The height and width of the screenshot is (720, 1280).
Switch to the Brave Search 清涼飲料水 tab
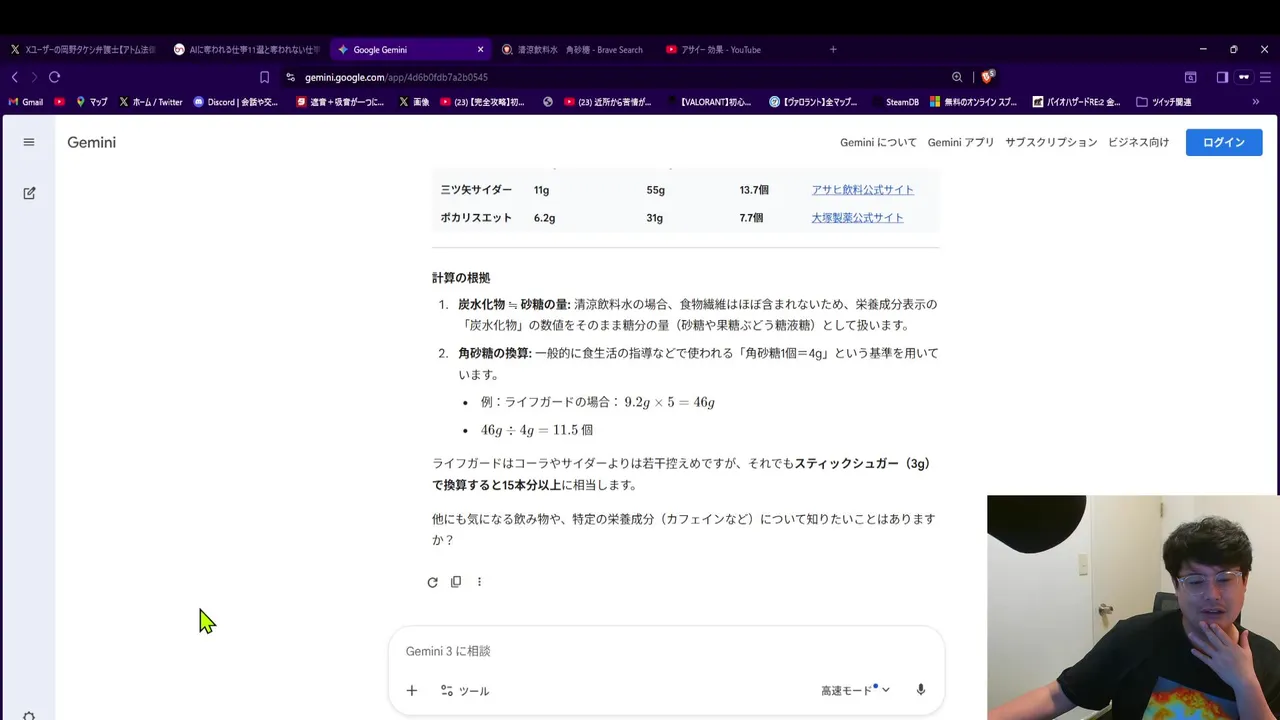pos(575,49)
